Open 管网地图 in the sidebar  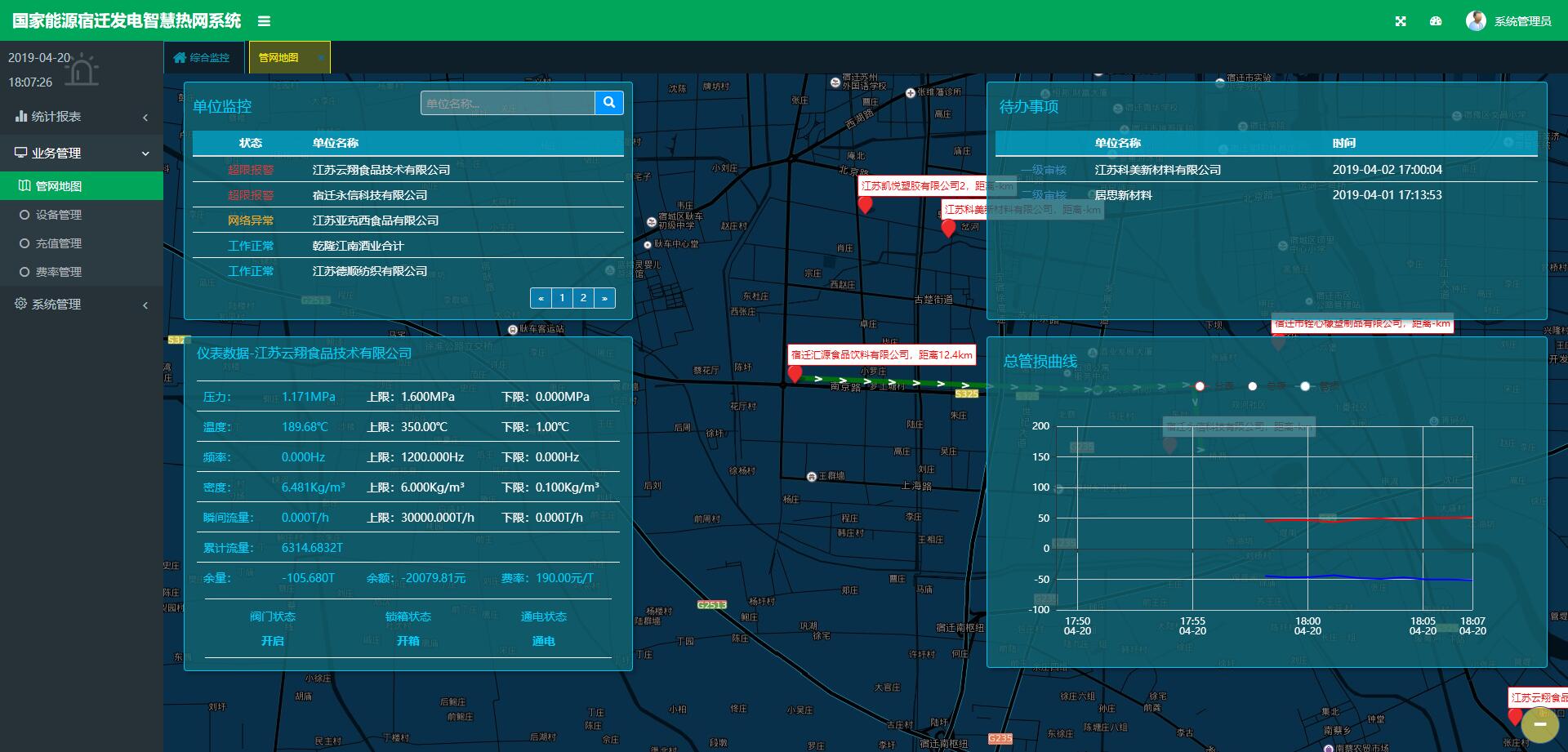click(82, 186)
